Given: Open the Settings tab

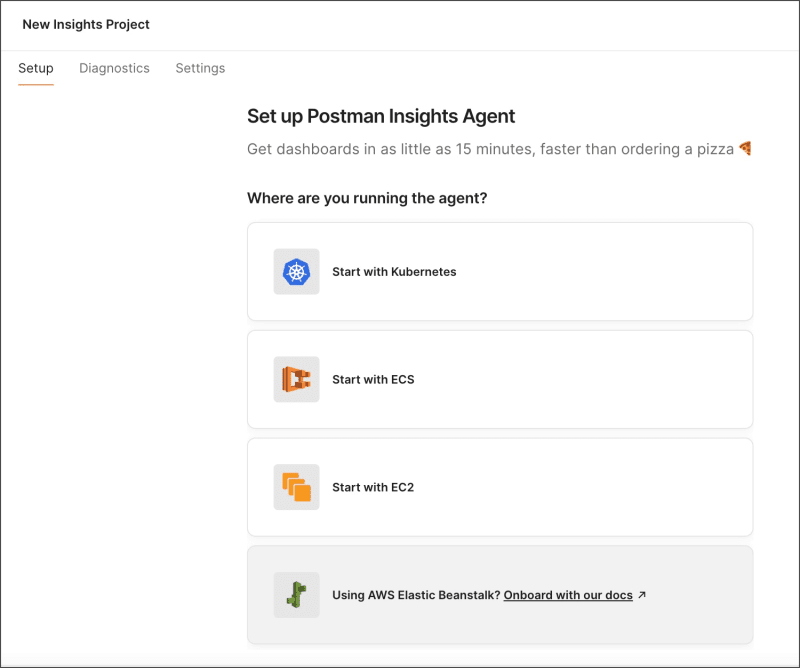Looking at the screenshot, I should pyautogui.click(x=200, y=68).
